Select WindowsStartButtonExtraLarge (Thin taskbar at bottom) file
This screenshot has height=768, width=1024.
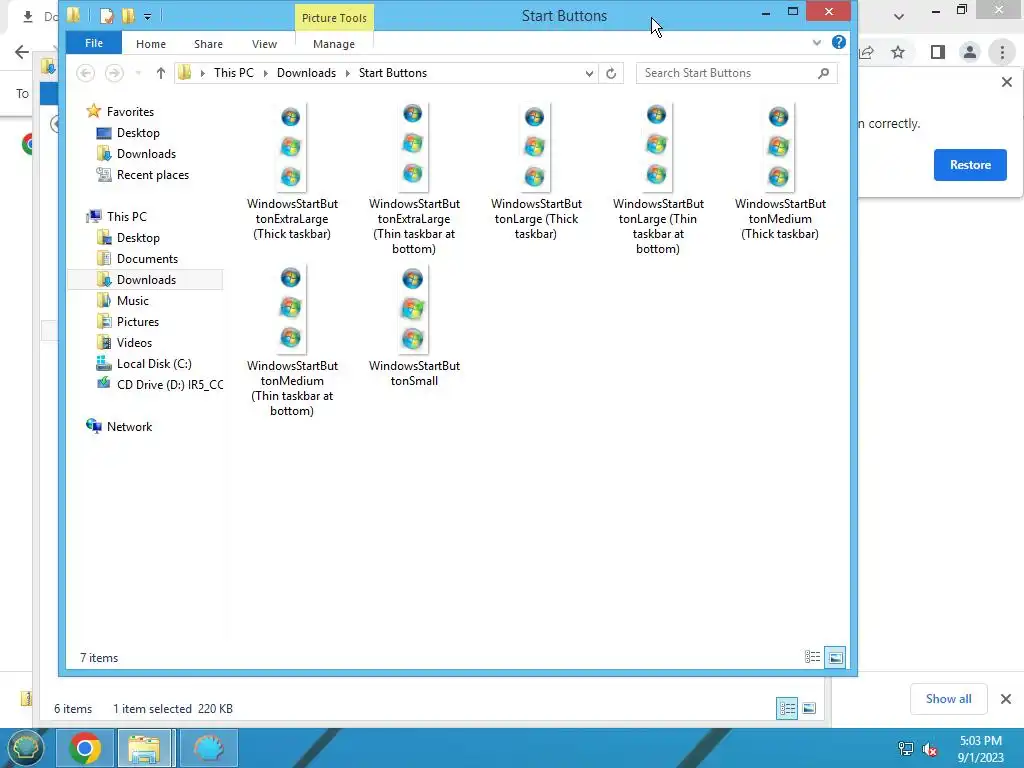[414, 179]
